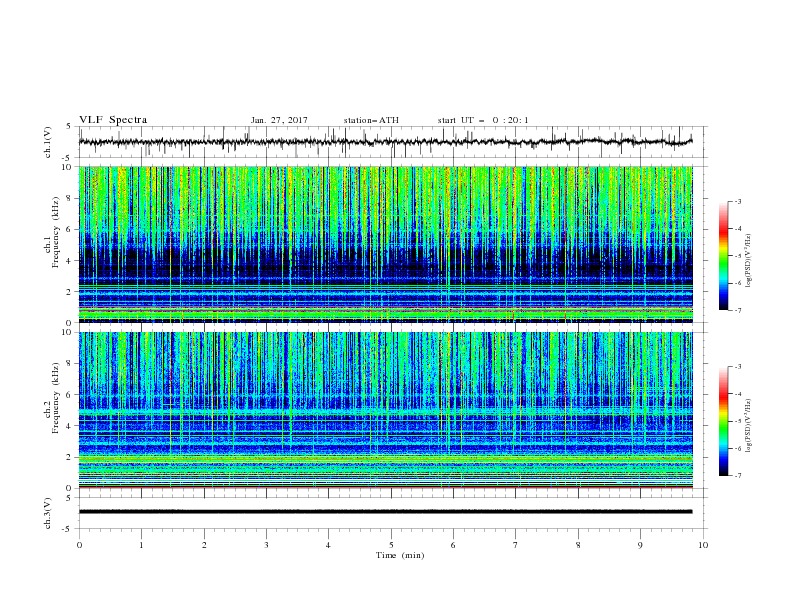This screenshot has height=612, width=792.
Task: Click the ch.2 spectrogram panel
Action: [386, 410]
